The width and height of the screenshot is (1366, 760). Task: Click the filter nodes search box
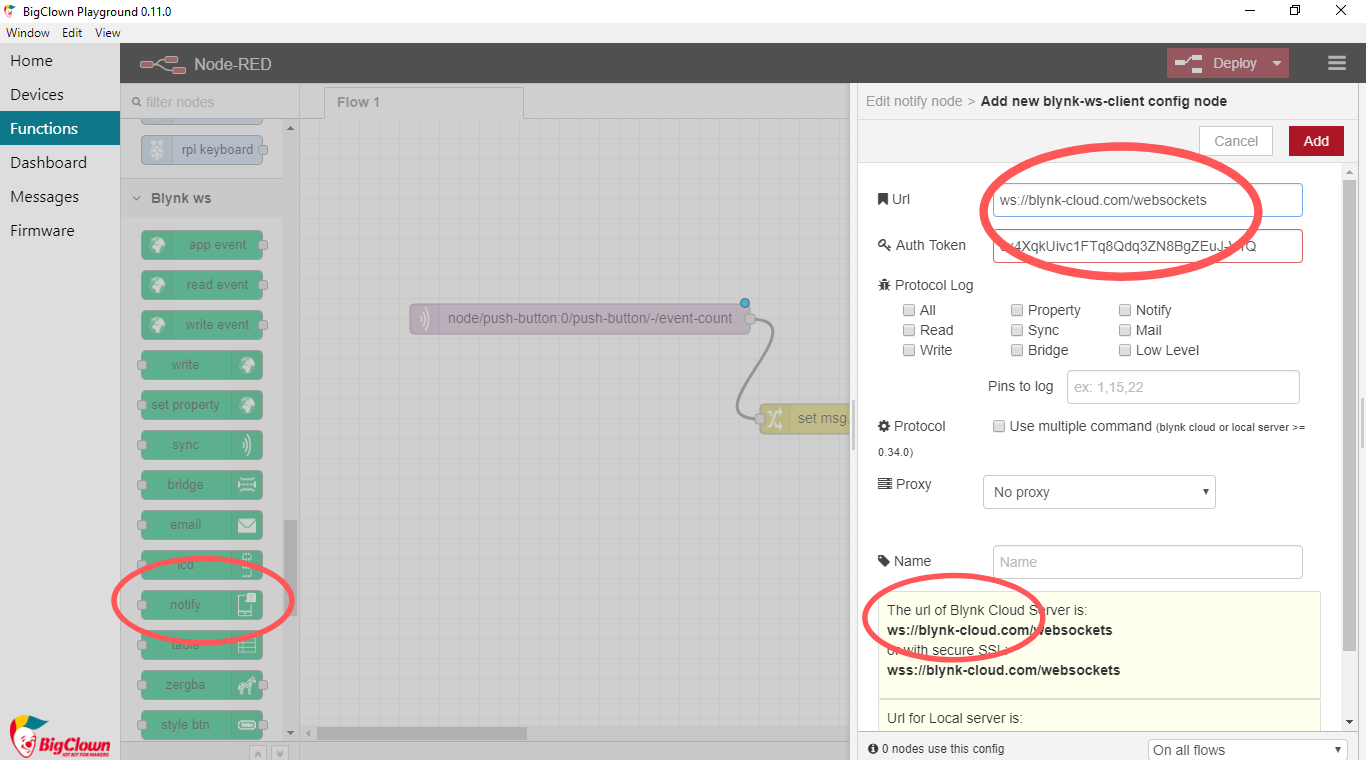point(210,102)
